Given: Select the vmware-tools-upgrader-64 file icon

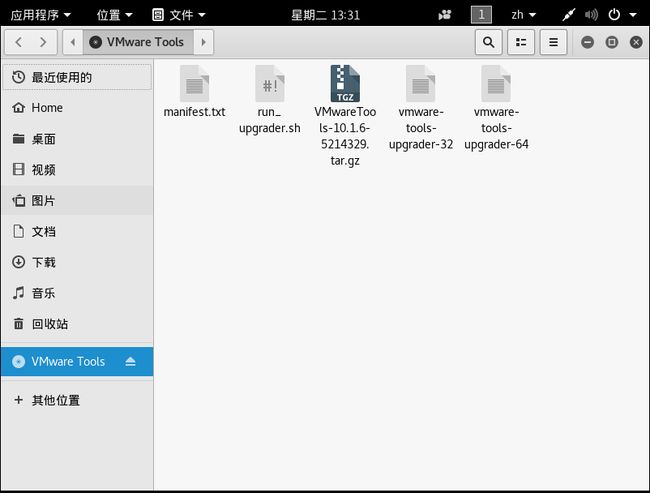Looking at the screenshot, I should coord(496,84).
